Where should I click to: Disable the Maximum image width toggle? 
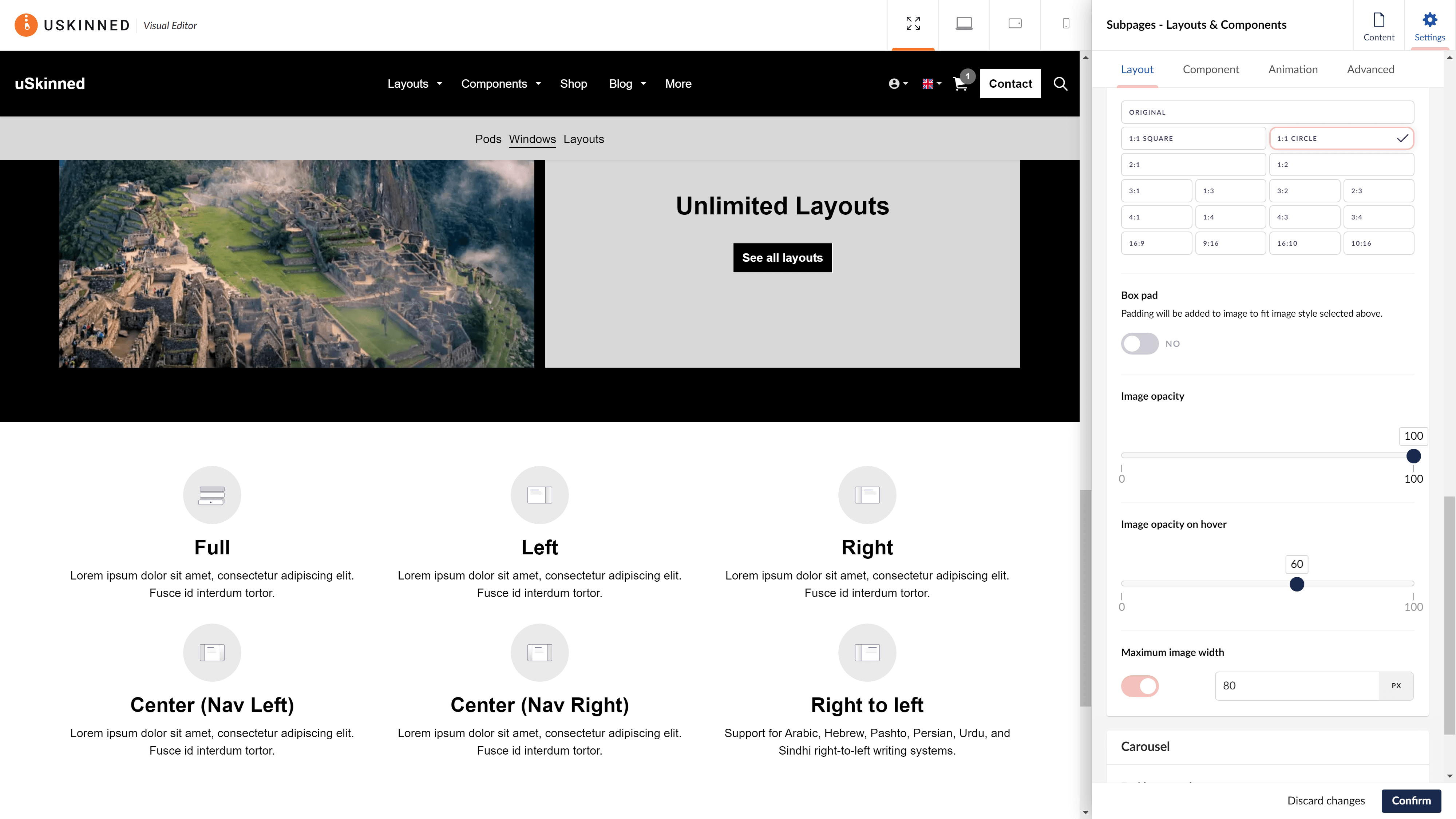pos(1139,686)
